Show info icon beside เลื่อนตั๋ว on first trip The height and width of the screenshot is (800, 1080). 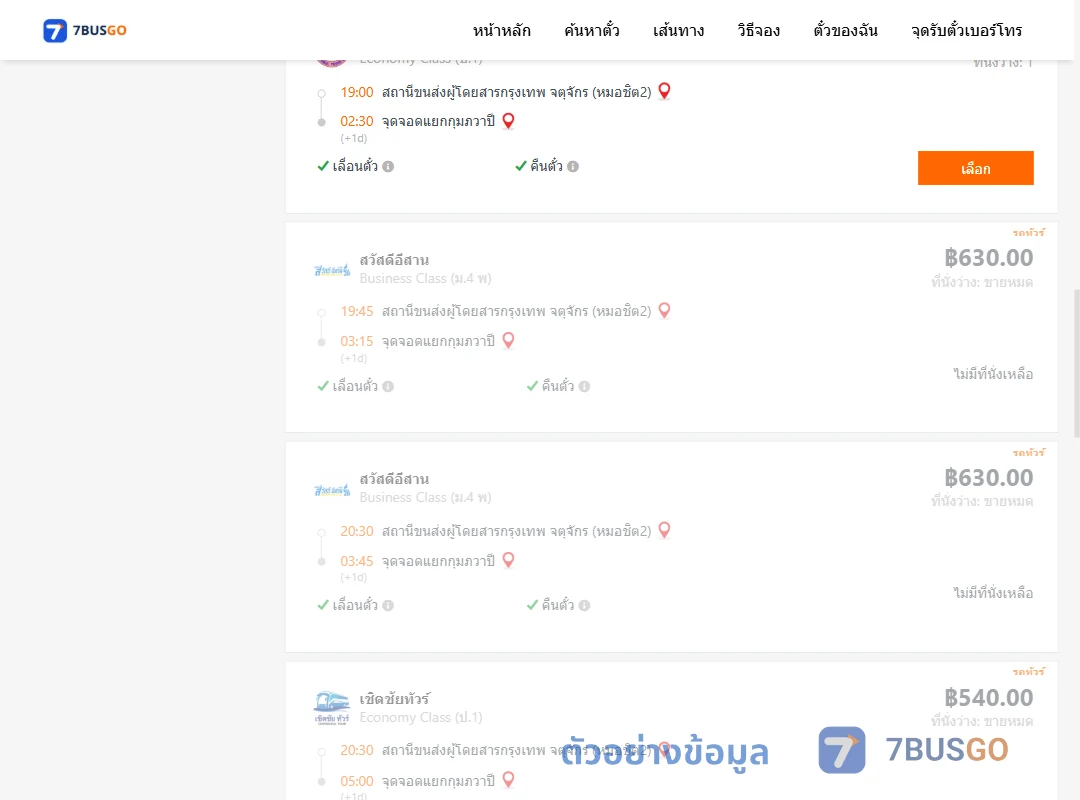(x=388, y=166)
